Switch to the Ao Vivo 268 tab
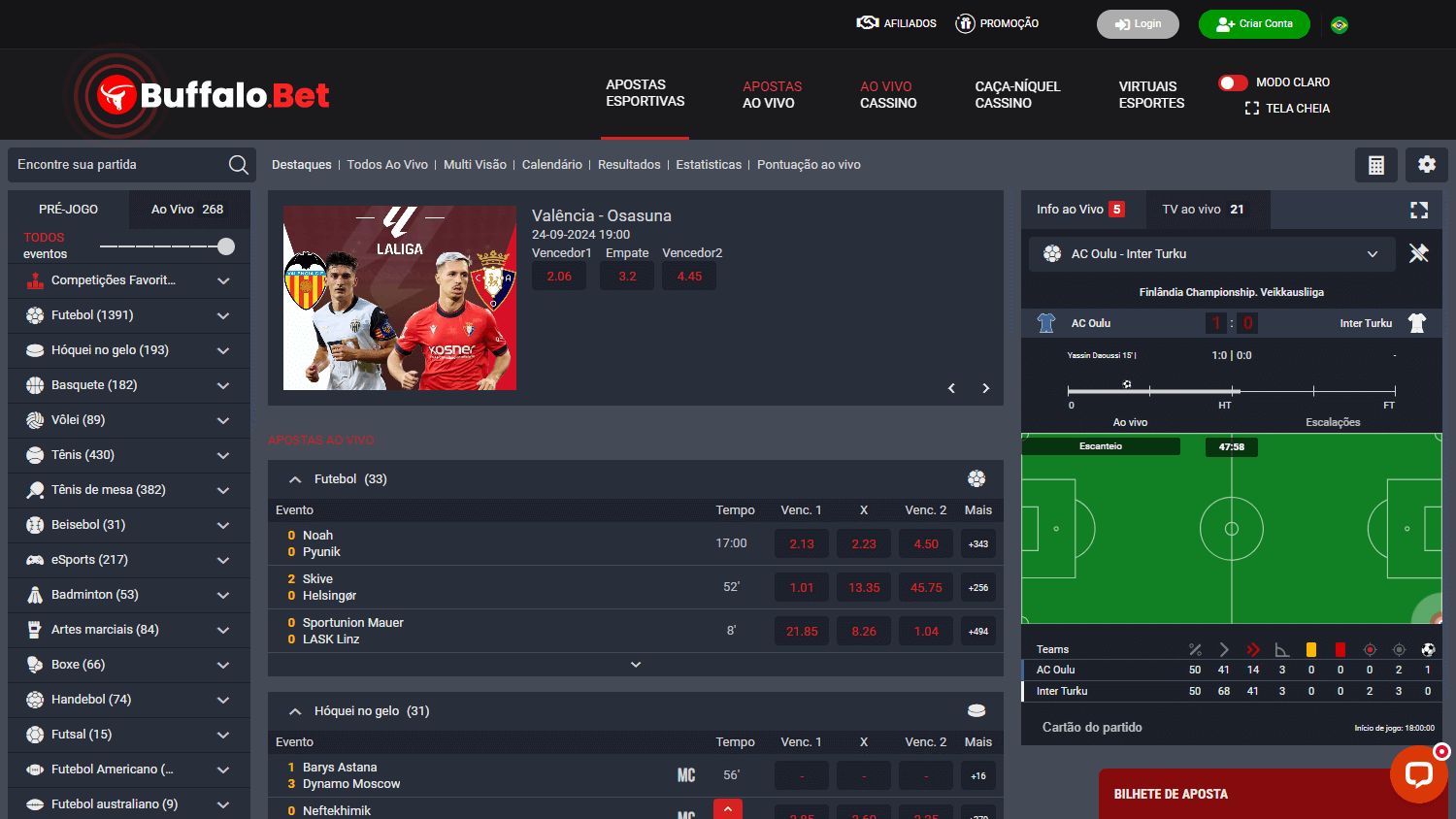This screenshot has height=819, width=1456. tap(187, 210)
